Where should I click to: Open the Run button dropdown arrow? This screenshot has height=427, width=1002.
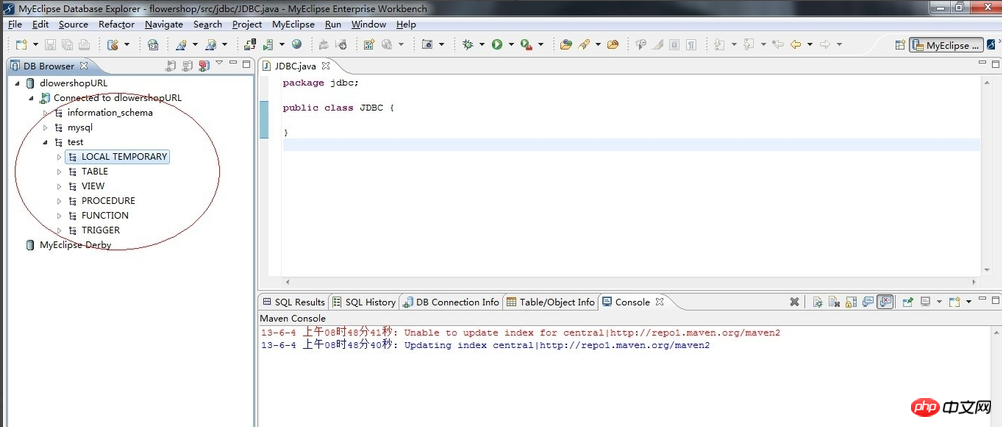coord(510,45)
